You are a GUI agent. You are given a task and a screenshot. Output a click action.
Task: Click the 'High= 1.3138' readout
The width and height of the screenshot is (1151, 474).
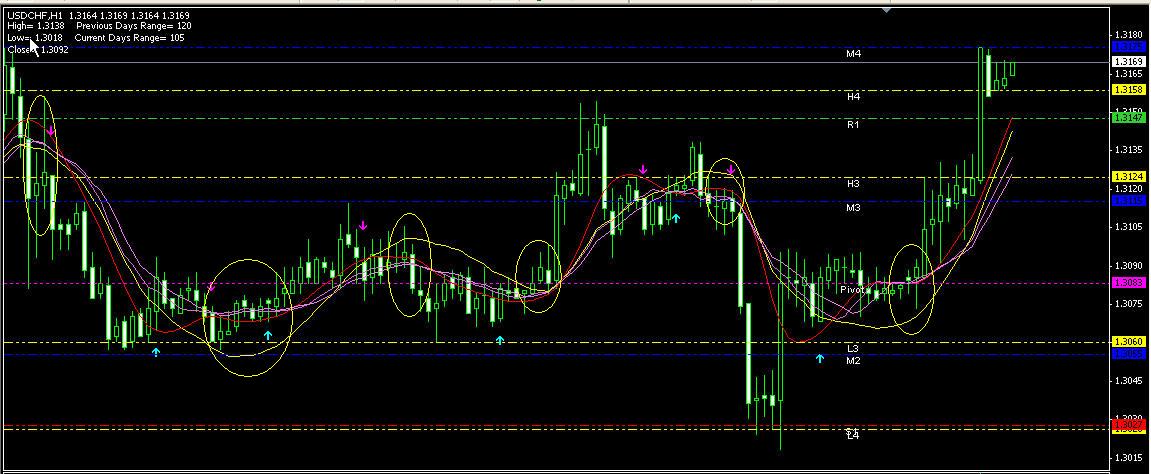(x=36, y=26)
